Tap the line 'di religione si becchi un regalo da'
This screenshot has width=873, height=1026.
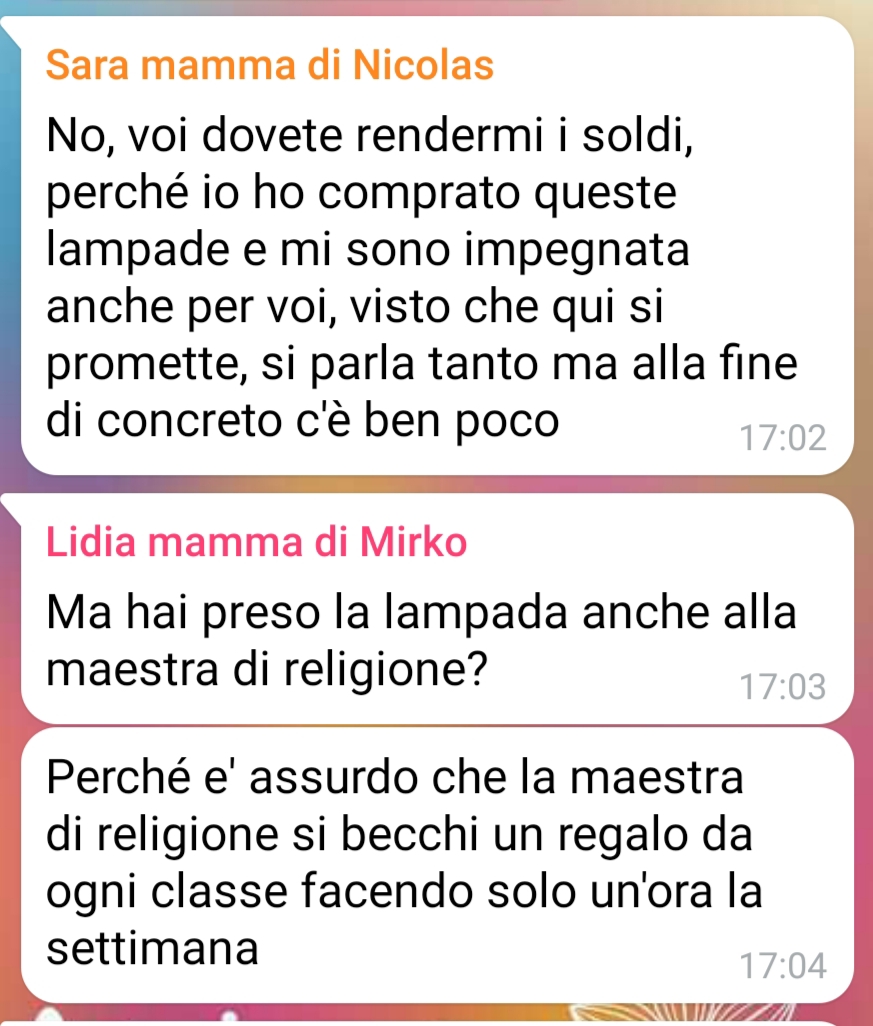coord(399,835)
